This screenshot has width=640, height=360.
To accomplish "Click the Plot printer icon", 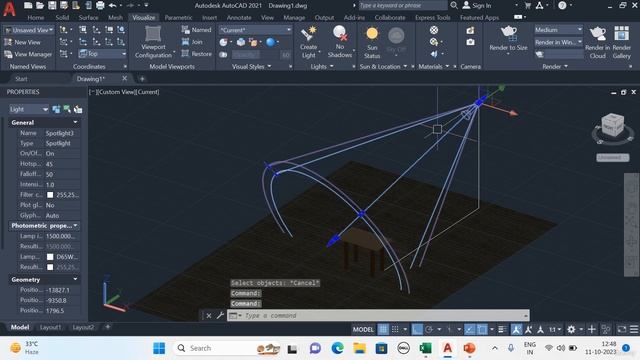I will coord(100,5).
